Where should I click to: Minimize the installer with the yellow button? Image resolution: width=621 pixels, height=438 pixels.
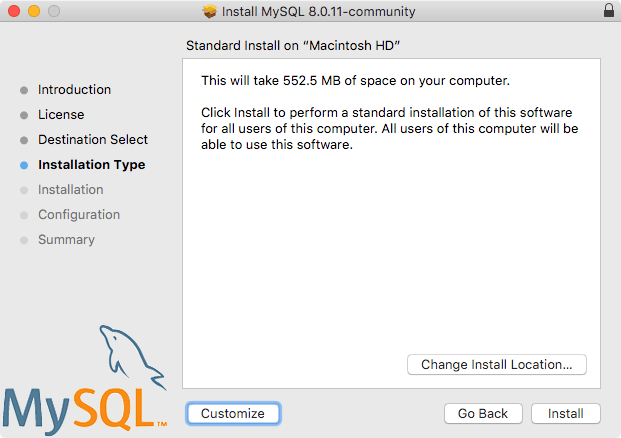point(33,12)
